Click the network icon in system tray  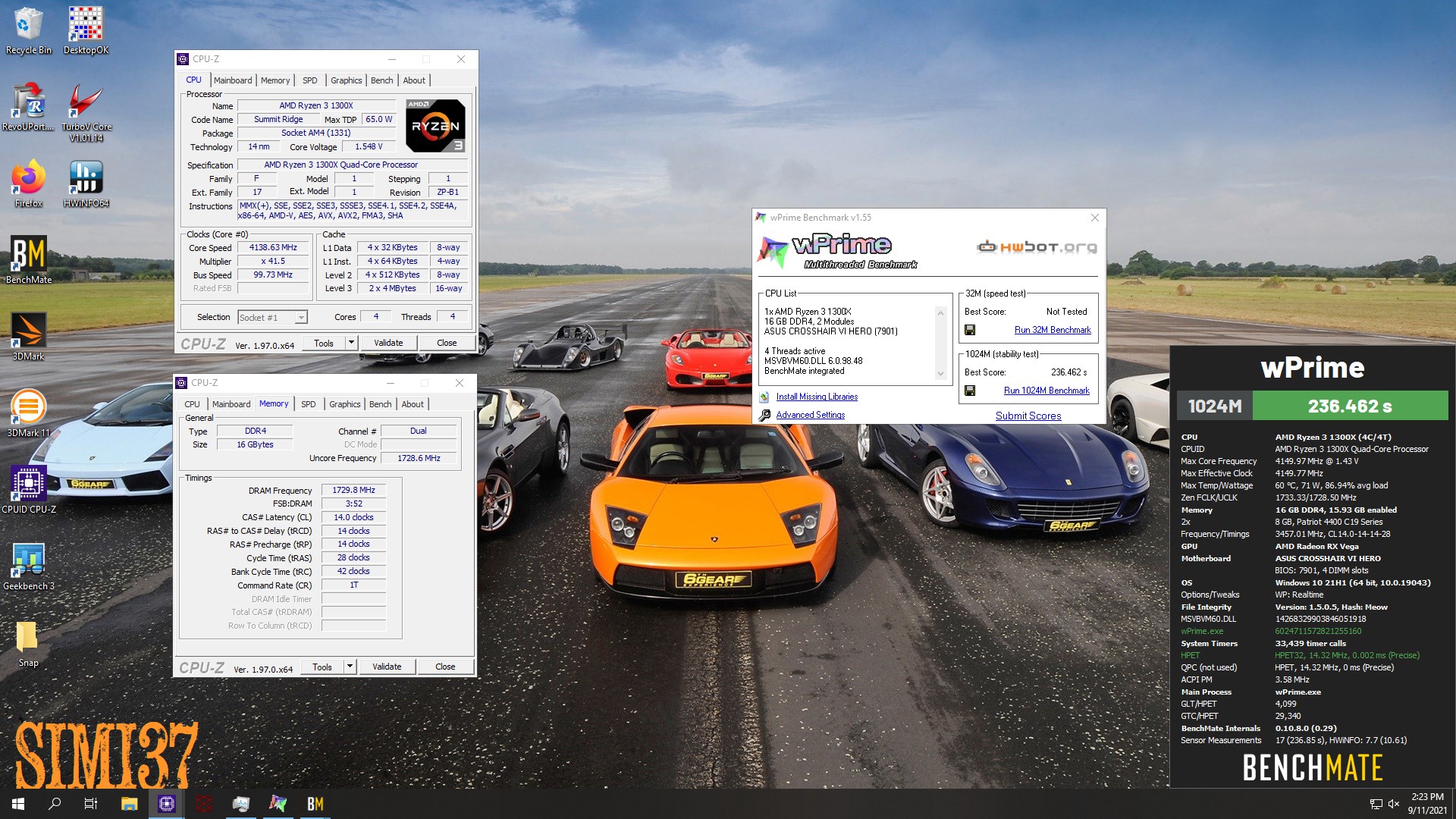[1376, 804]
